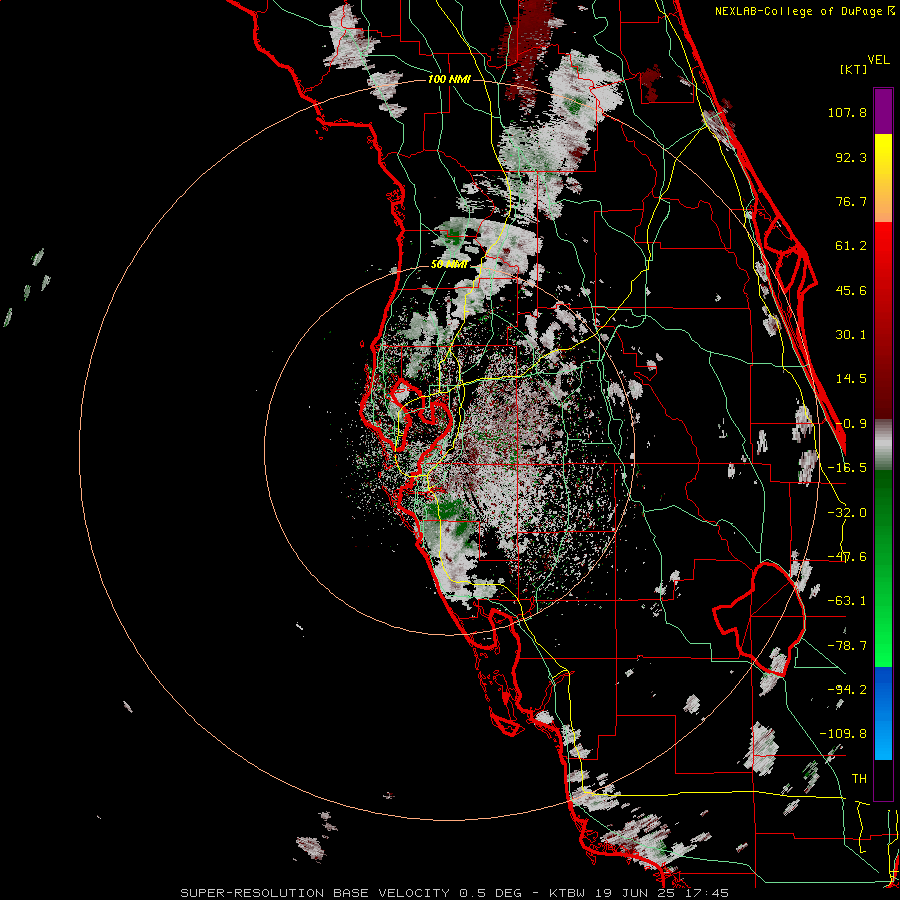Click the -32.0 velocity scale value
This screenshot has width=900, height=900.
pos(847,513)
